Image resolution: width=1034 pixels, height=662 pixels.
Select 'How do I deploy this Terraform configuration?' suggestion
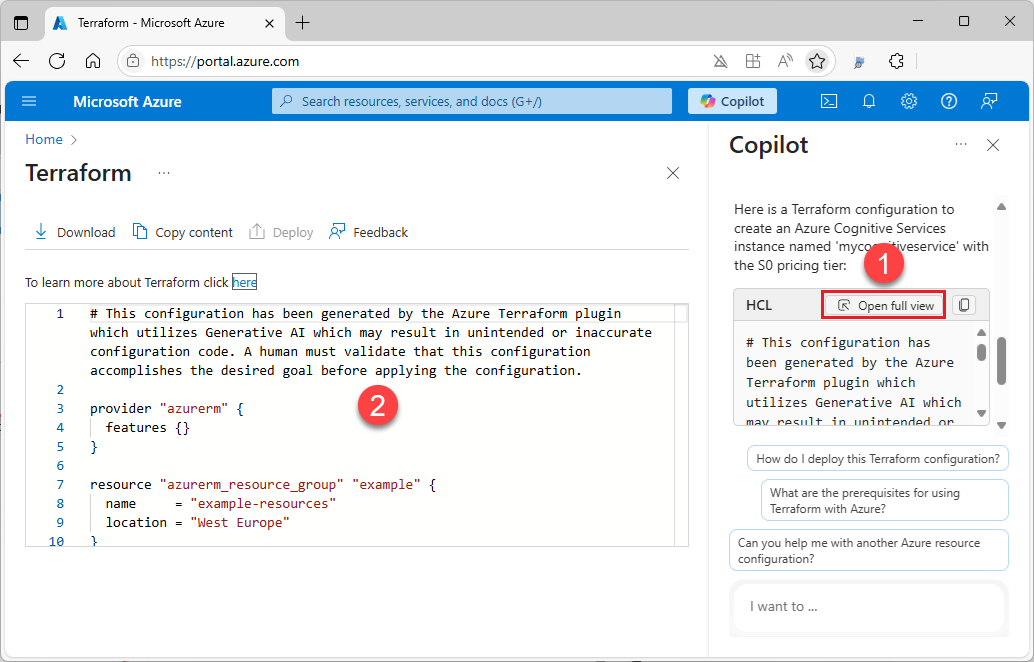[877, 459]
